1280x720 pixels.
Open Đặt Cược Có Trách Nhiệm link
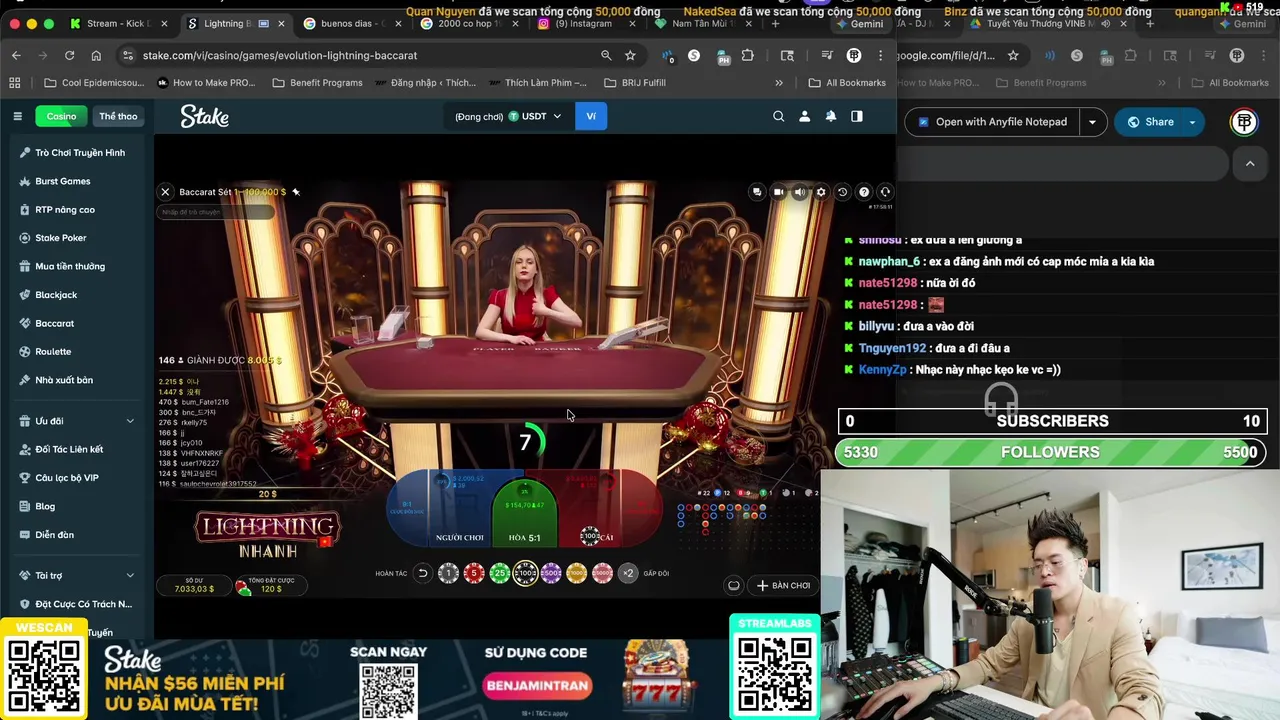tap(76, 604)
